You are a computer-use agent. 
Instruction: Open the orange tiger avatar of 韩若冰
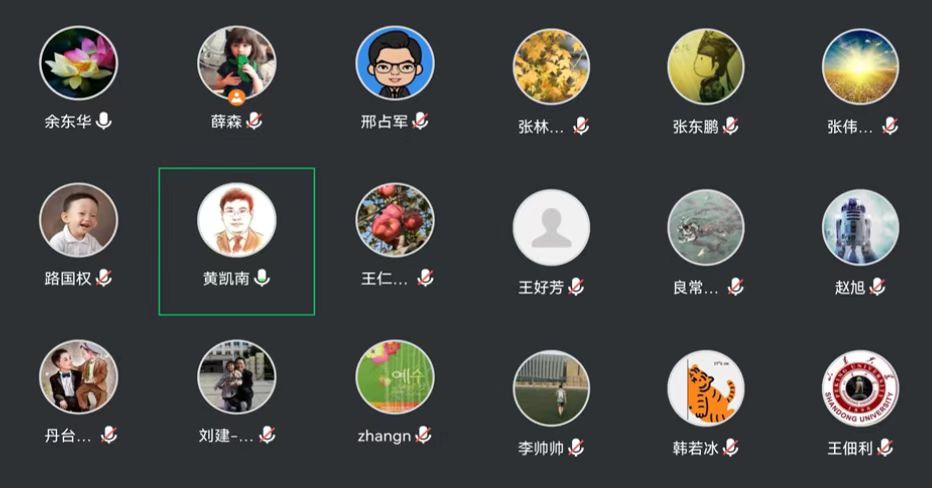point(706,388)
